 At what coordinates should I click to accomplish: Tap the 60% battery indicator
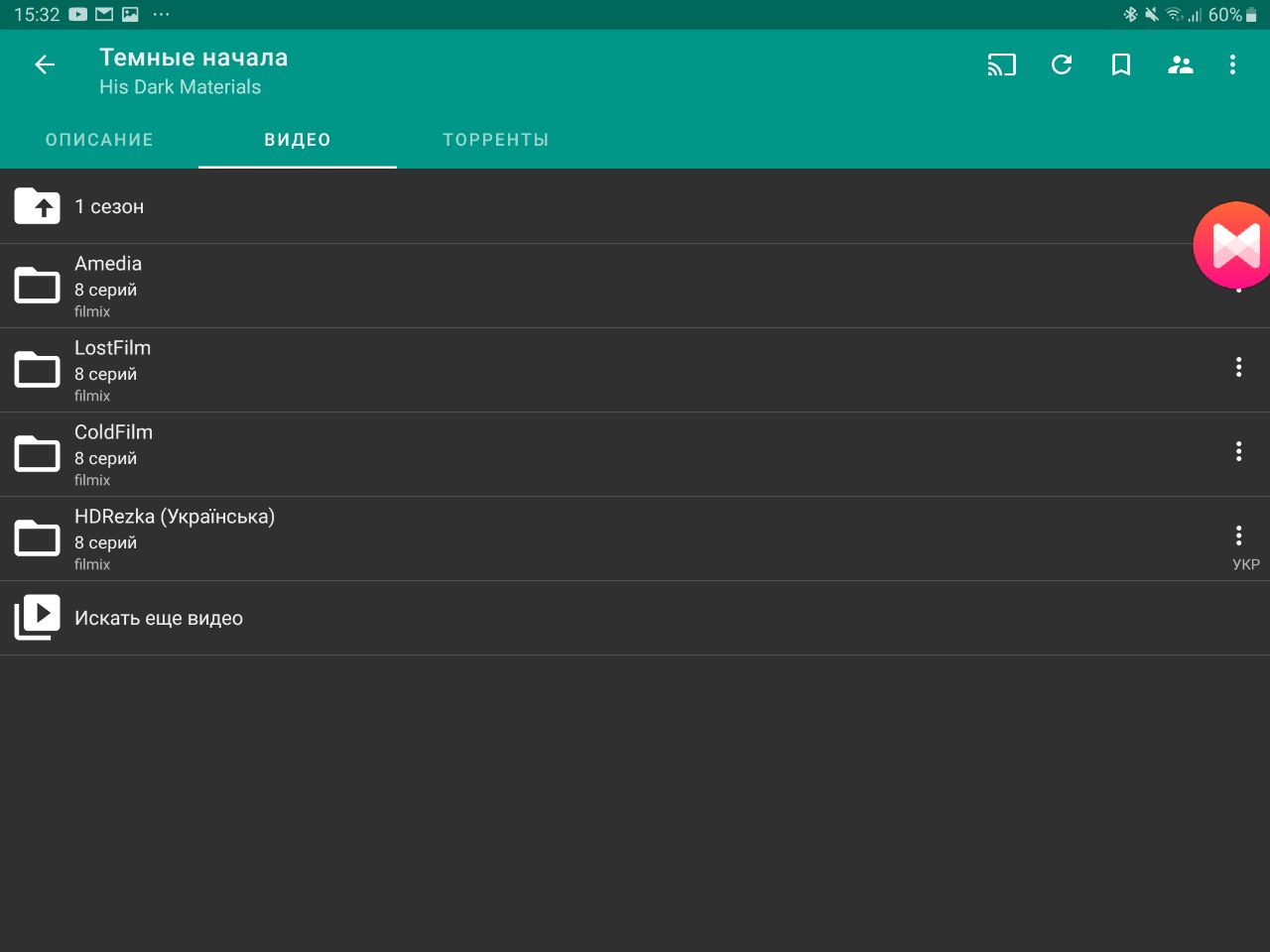click(1232, 15)
